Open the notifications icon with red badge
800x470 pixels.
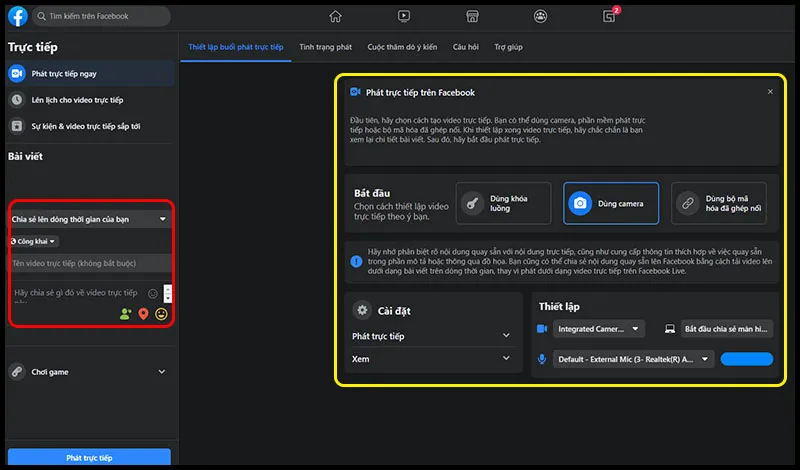click(609, 16)
